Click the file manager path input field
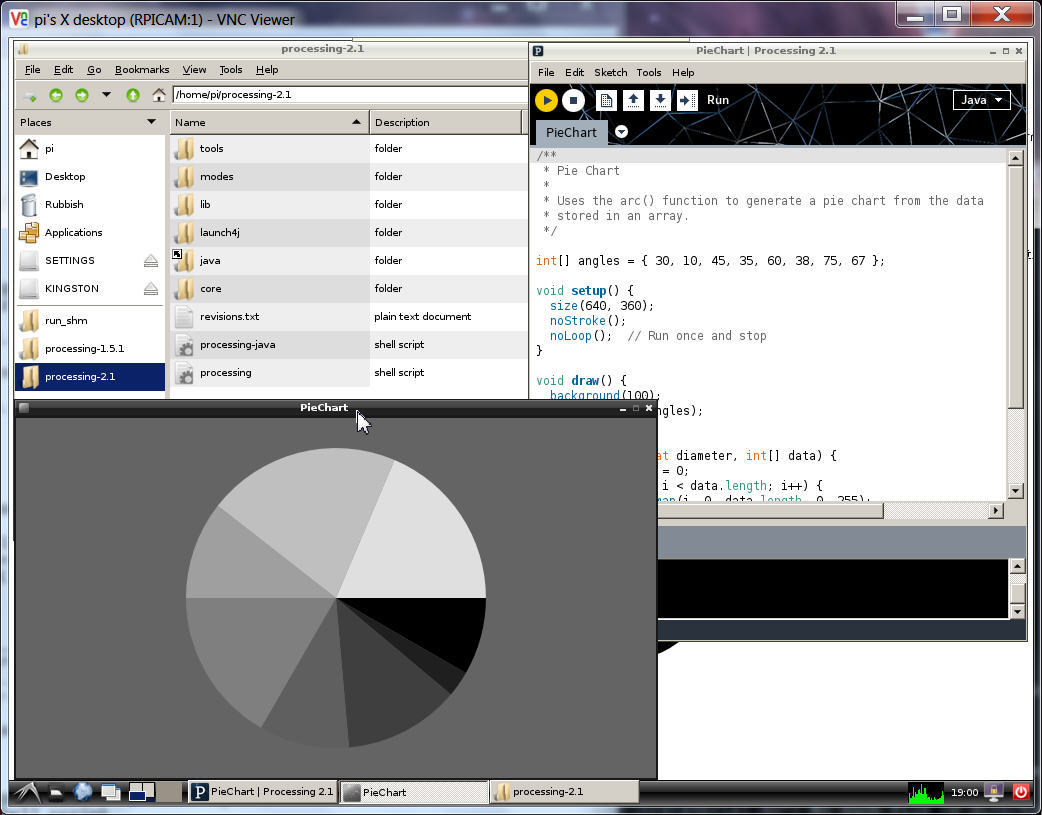 click(350, 95)
